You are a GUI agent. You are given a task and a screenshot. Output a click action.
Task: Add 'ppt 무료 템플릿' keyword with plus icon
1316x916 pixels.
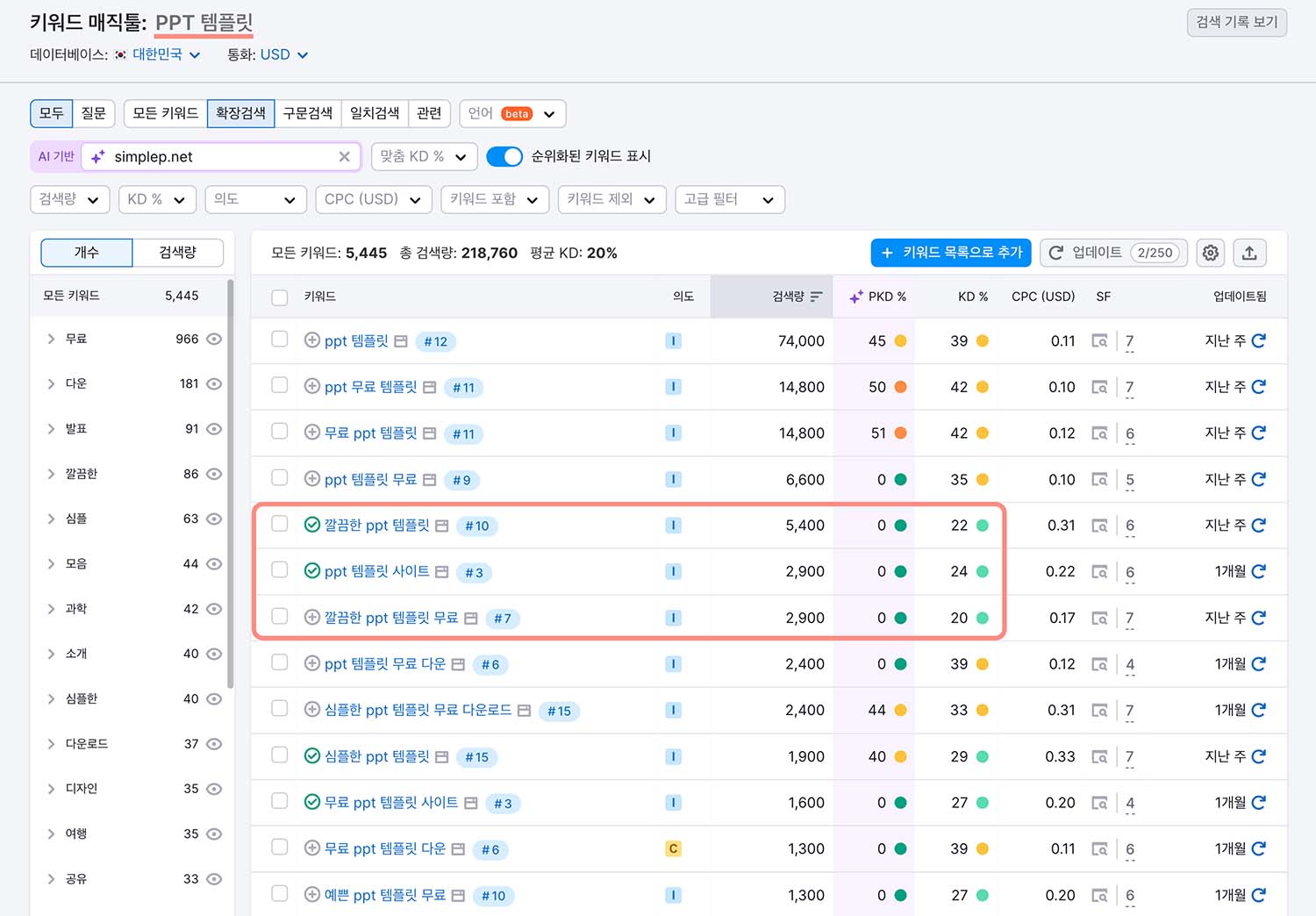coord(311,387)
